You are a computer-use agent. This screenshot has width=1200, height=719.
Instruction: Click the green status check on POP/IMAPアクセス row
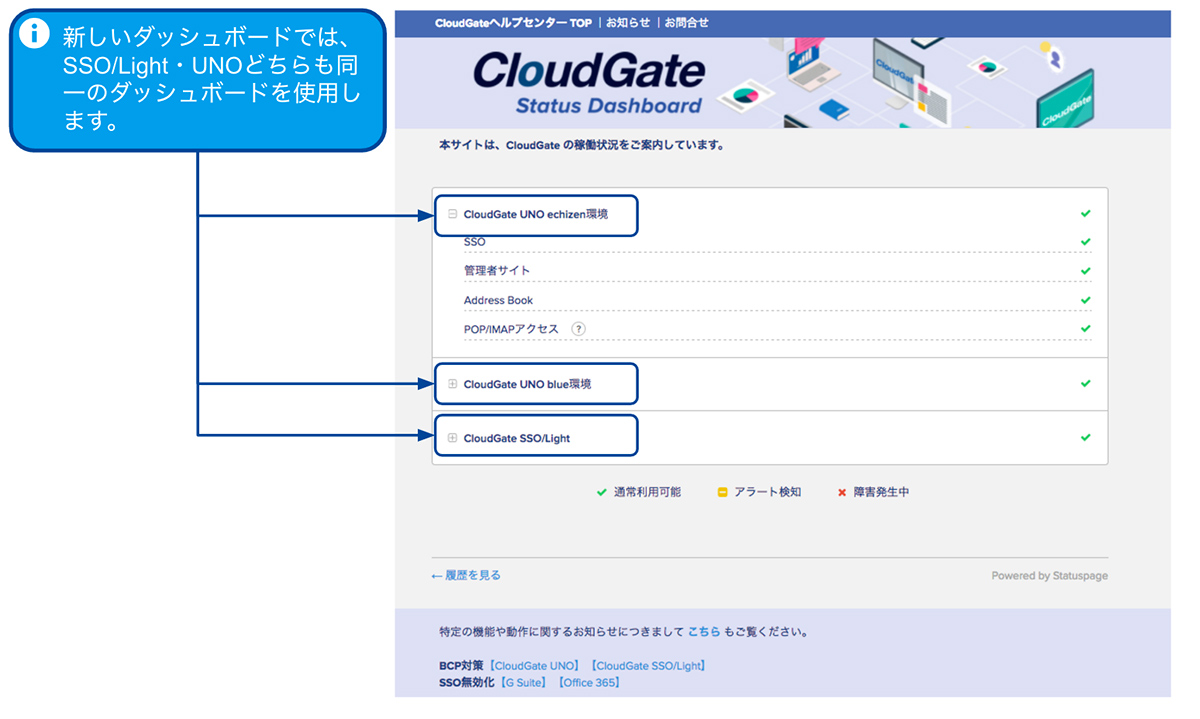(1085, 328)
